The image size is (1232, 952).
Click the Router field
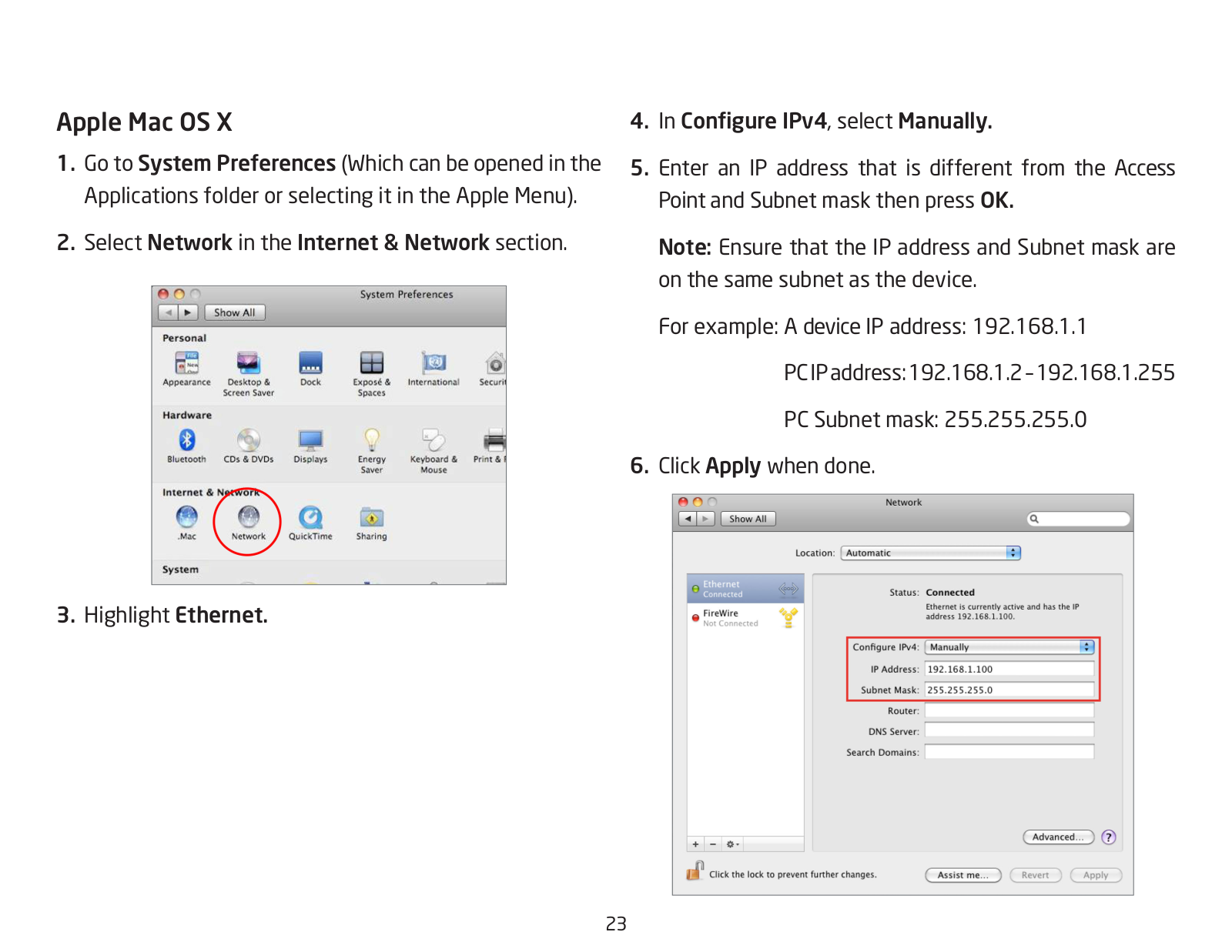(1009, 710)
